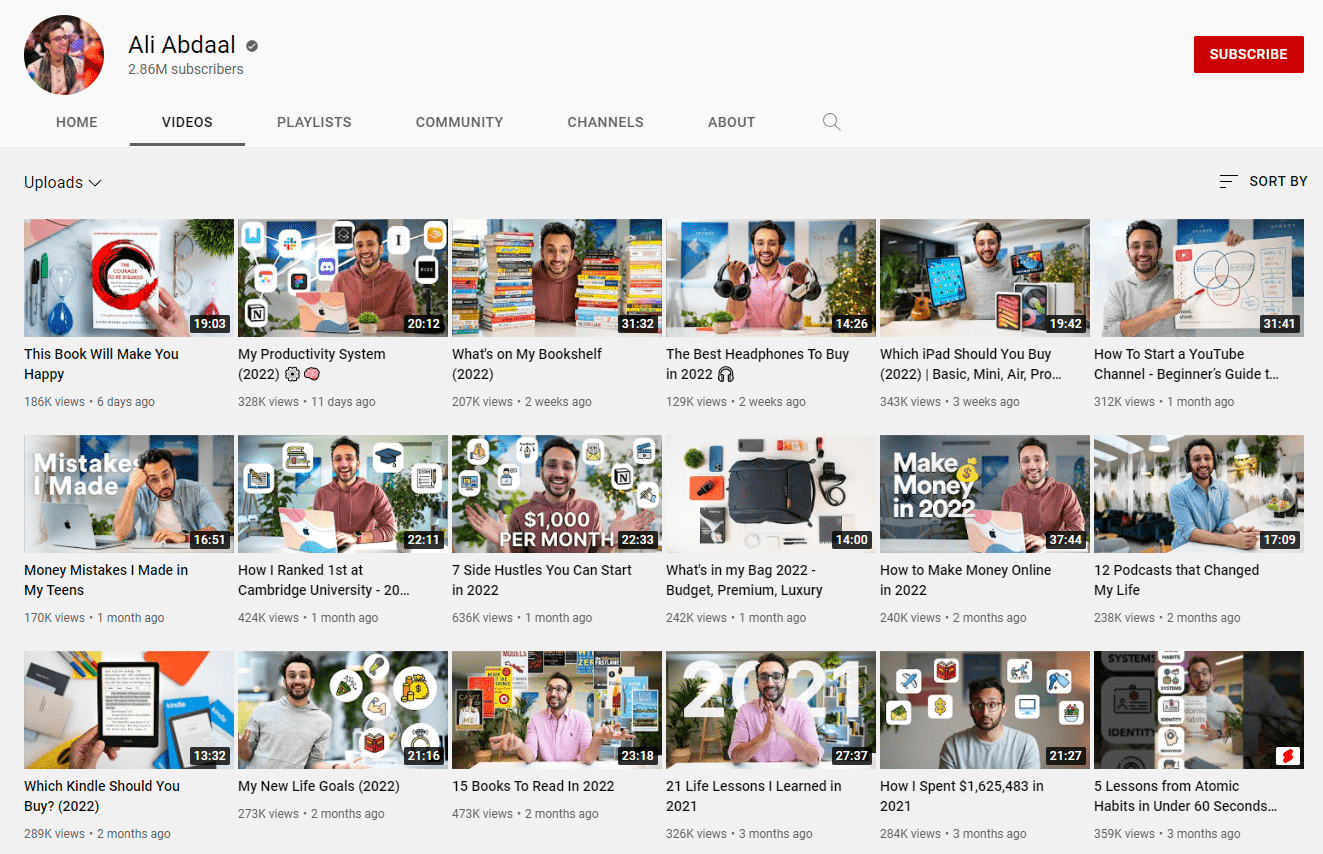Click '186K views • 6 days ago' text

coord(89,402)
